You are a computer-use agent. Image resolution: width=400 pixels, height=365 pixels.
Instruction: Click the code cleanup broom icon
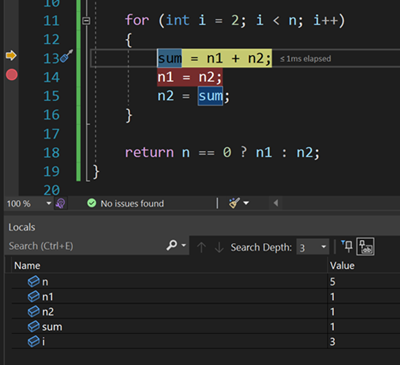coord(234,203)
